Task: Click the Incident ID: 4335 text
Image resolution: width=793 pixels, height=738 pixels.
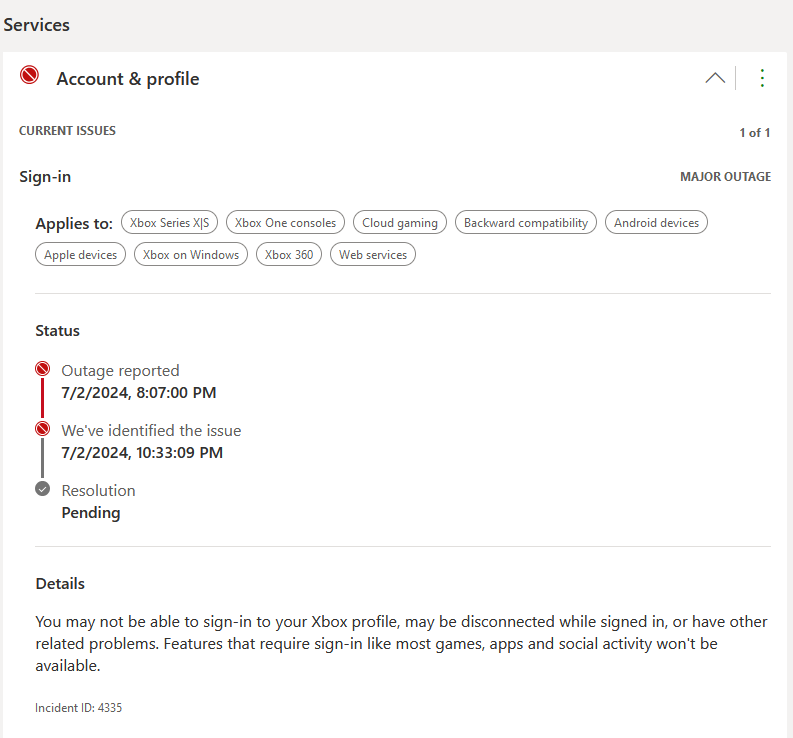Action: pos(78,708)
